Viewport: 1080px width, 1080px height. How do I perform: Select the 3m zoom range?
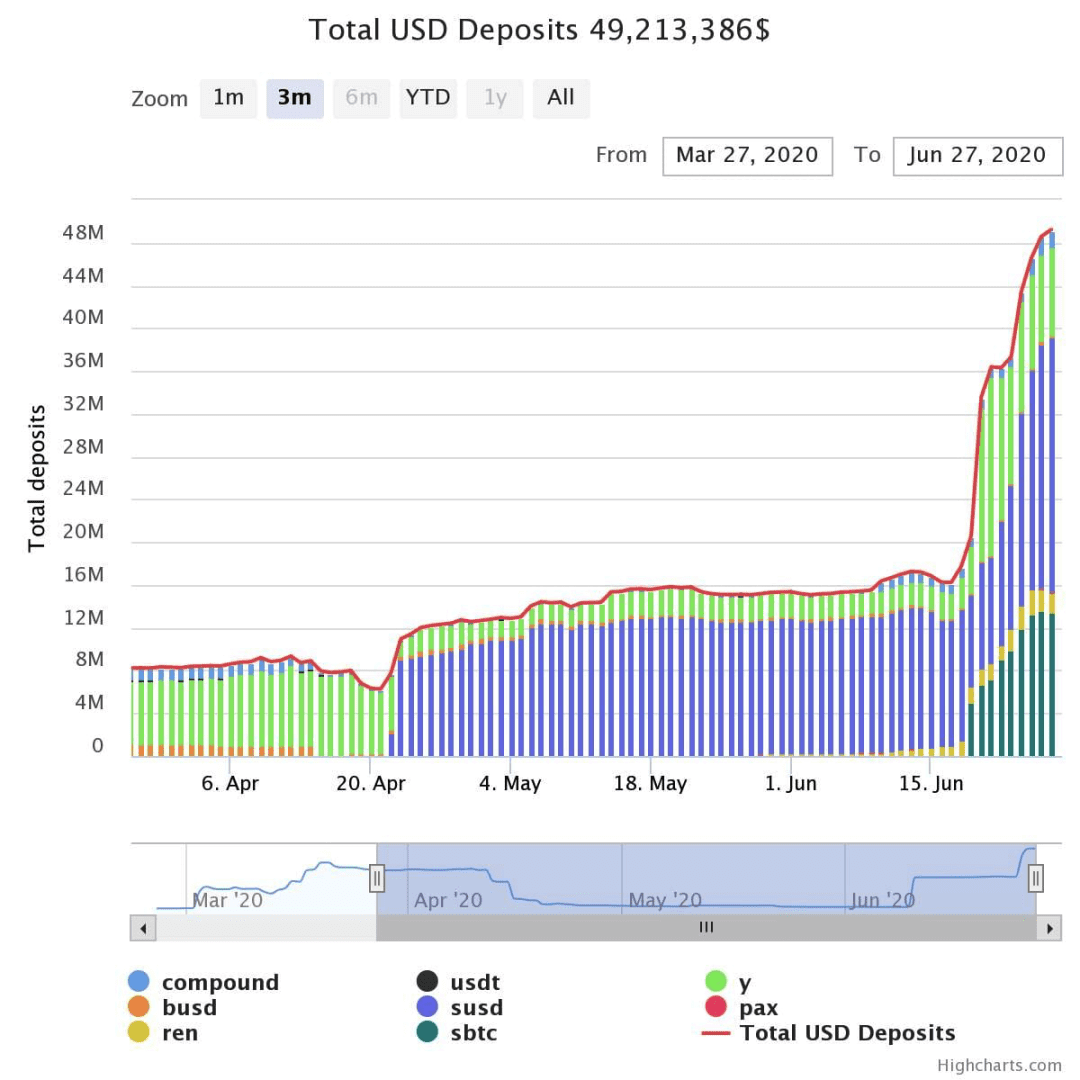(x=295, y=98)
